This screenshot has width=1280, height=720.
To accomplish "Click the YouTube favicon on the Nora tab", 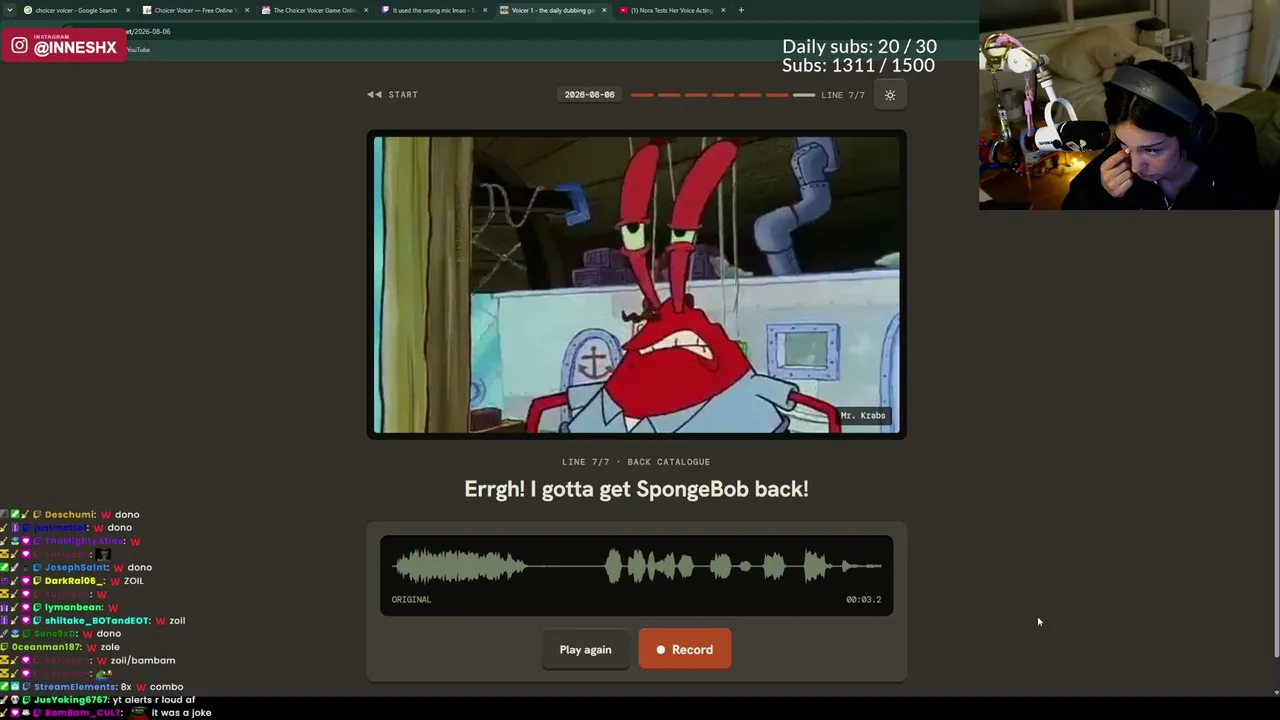I will [x=624, y=10].
